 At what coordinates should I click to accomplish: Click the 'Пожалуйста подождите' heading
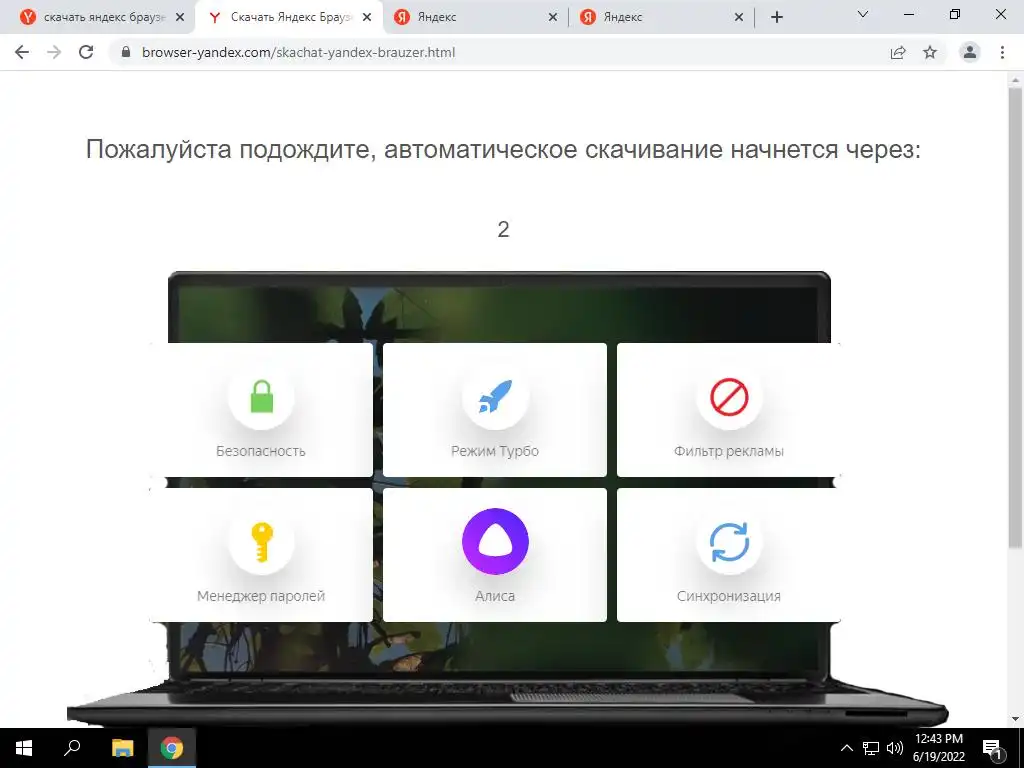tap(503, 150)
